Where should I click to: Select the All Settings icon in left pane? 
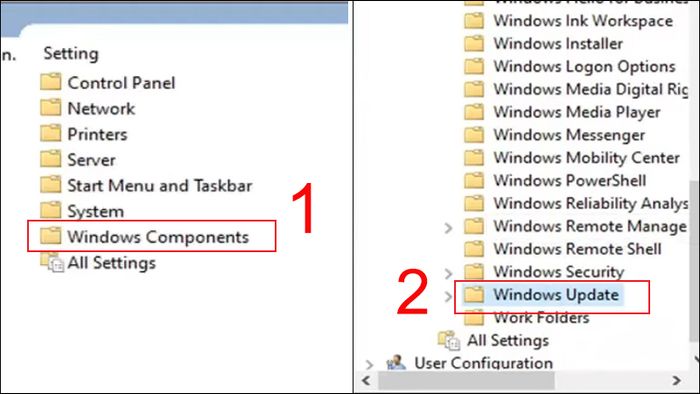(x=52, y=262)
